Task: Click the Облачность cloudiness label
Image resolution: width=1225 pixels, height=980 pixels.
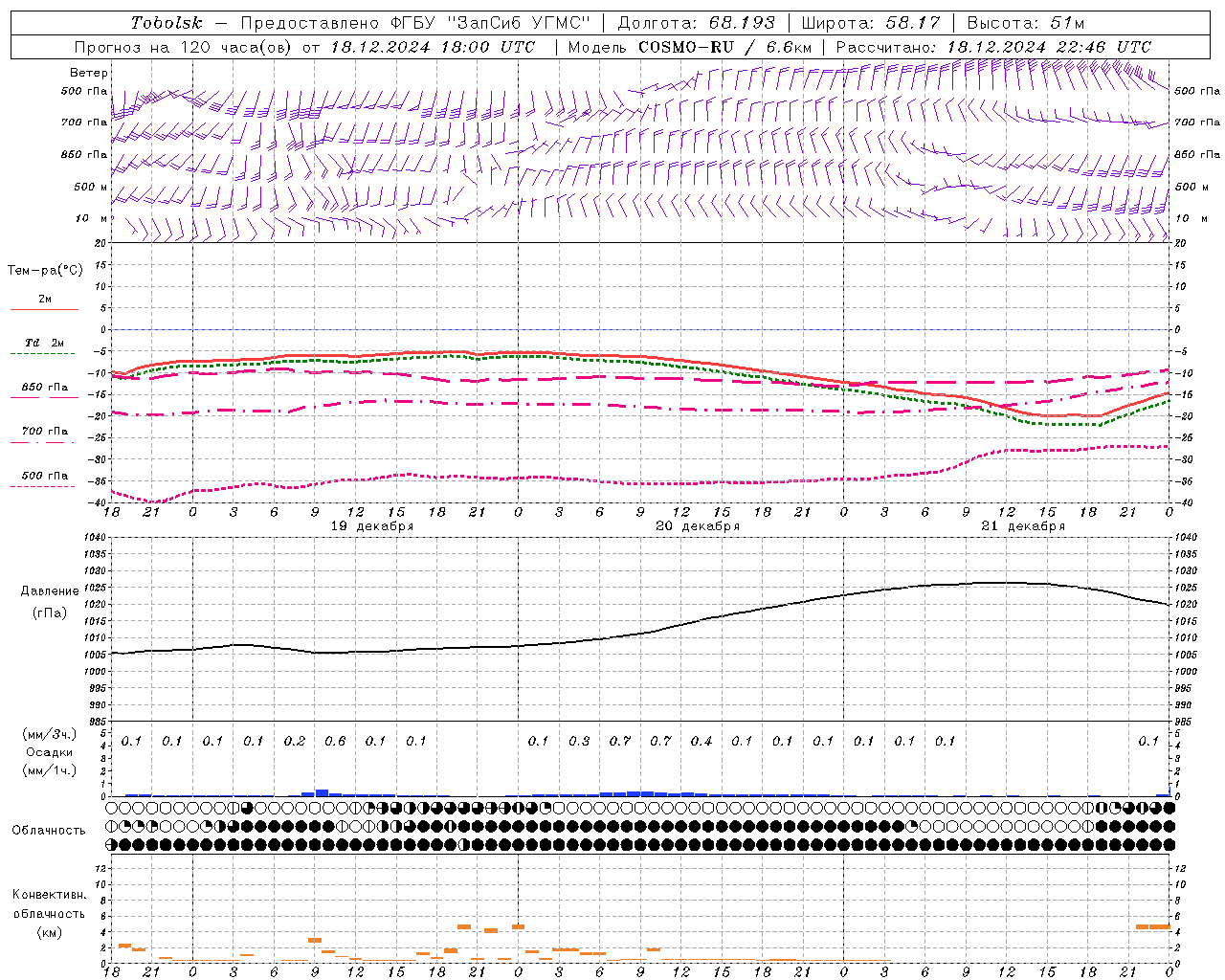Action: 49,830
